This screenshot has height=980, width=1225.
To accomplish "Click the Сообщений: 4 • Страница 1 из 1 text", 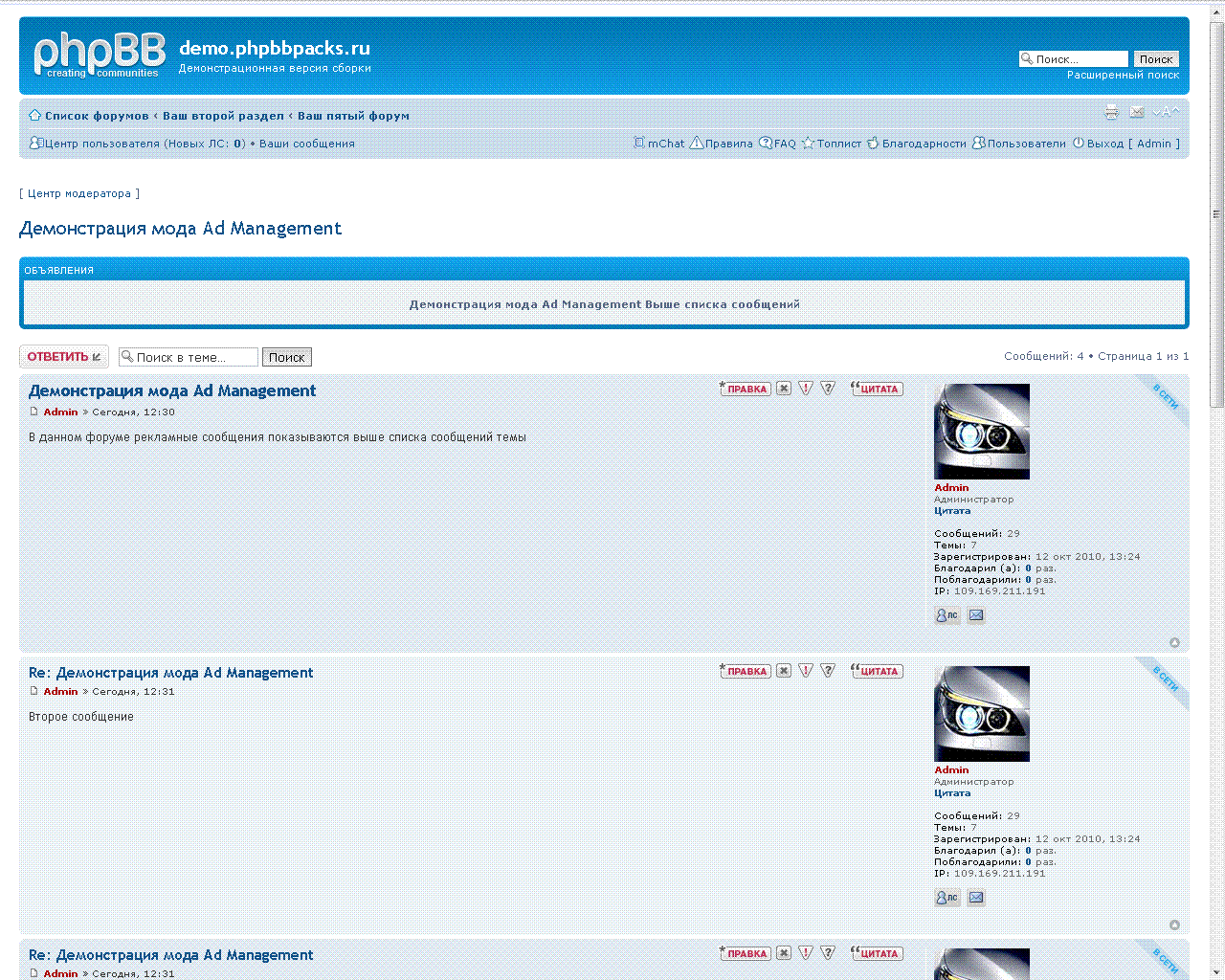I will point(1096,356).
